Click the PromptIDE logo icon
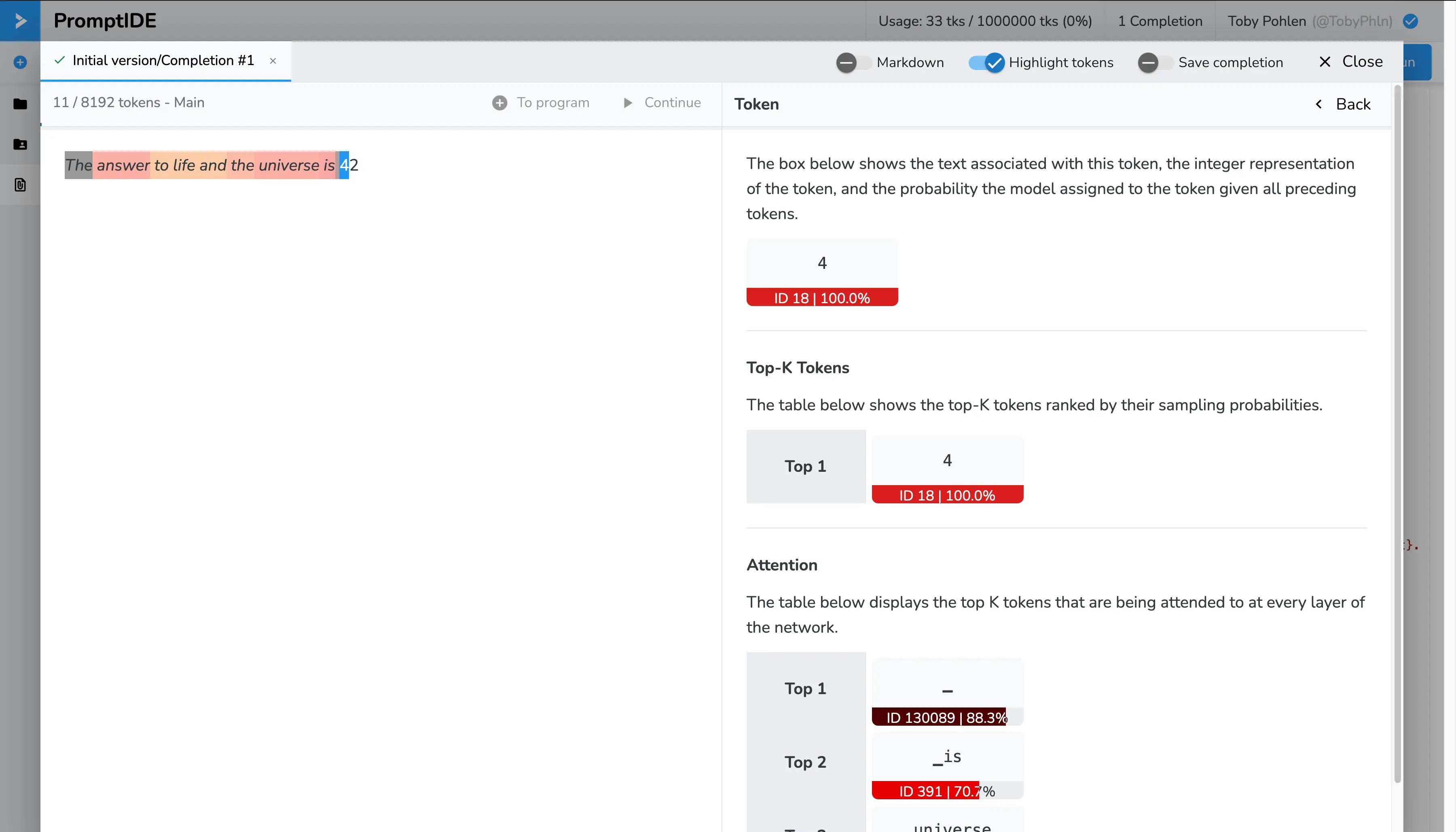This screenshot has height=832, width=1456. coord(20,21)
